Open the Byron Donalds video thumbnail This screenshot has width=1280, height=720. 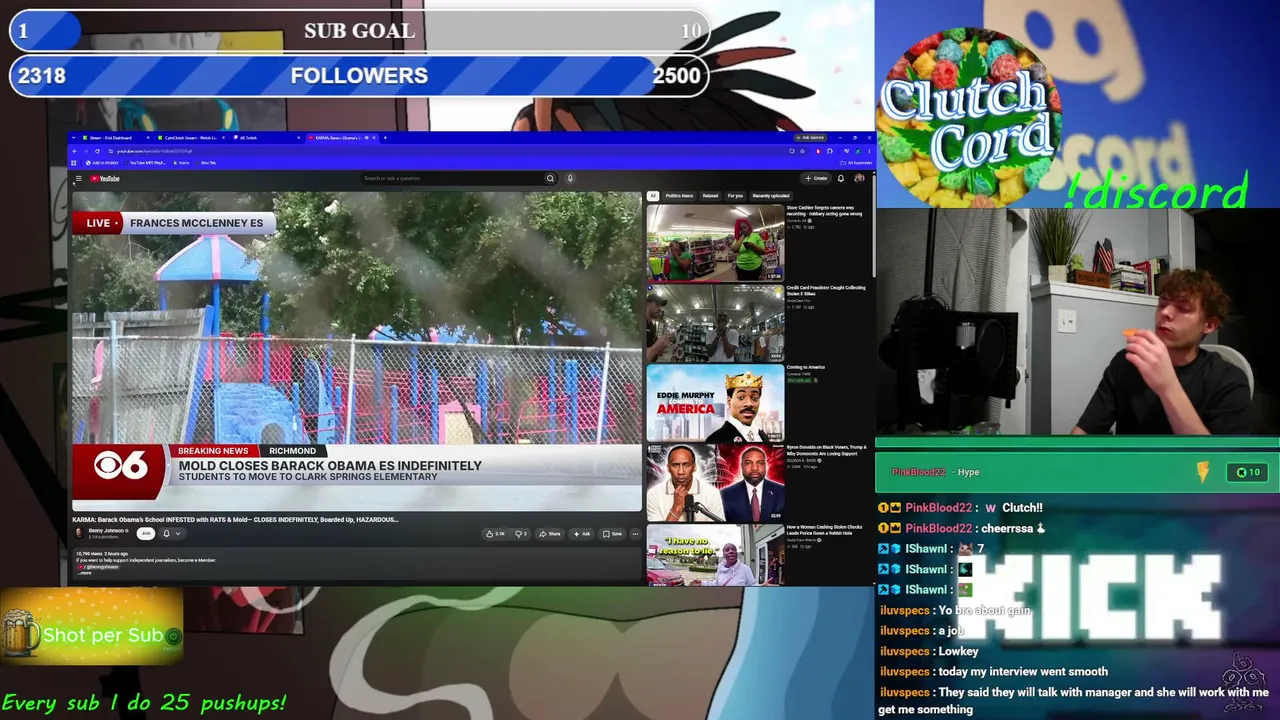click(715, 483)
